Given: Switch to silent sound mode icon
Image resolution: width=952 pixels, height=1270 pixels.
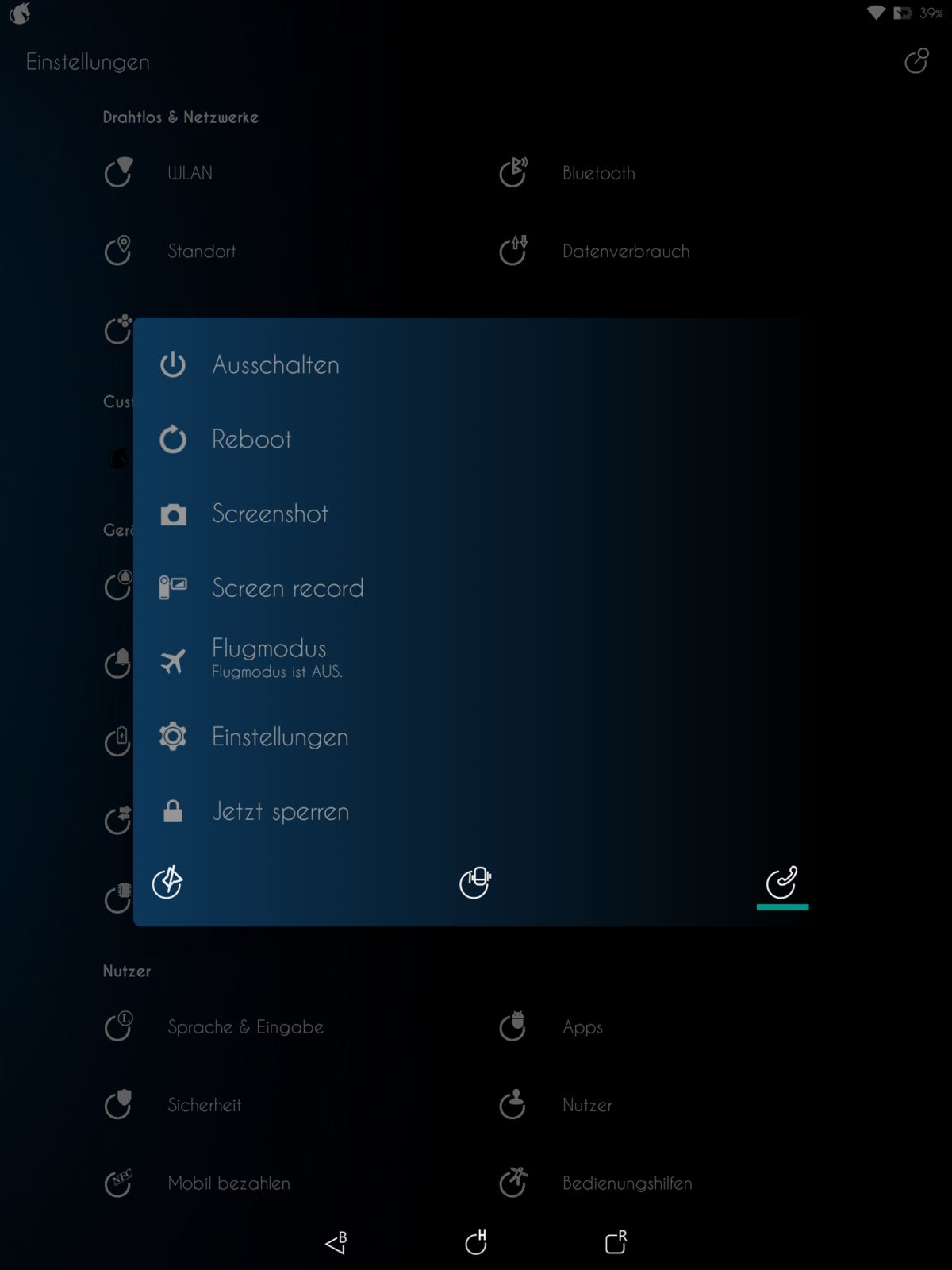Looking at the screenshot, I should (167, 882).
